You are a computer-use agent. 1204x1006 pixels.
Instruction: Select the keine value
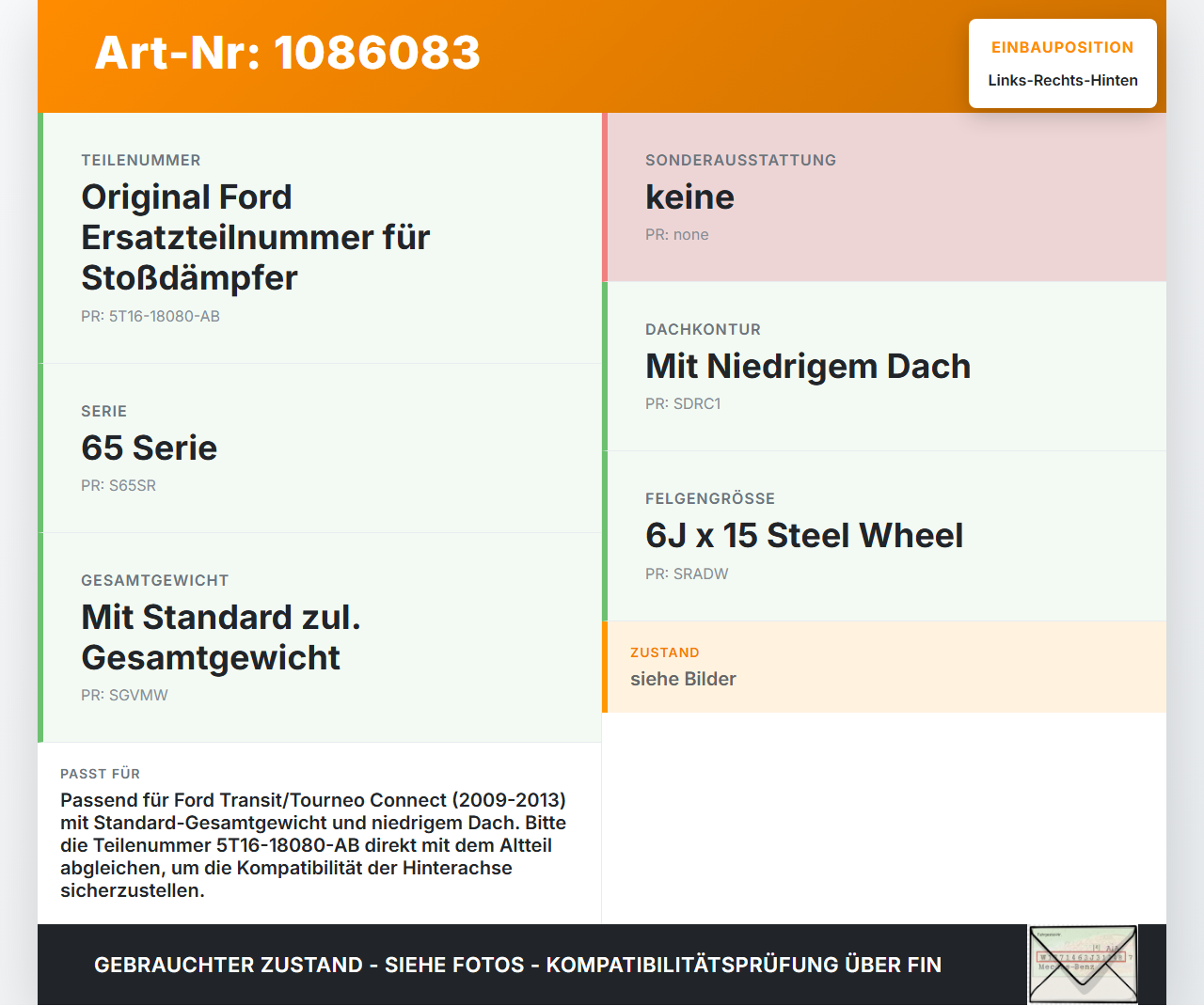tap(690, 196)
